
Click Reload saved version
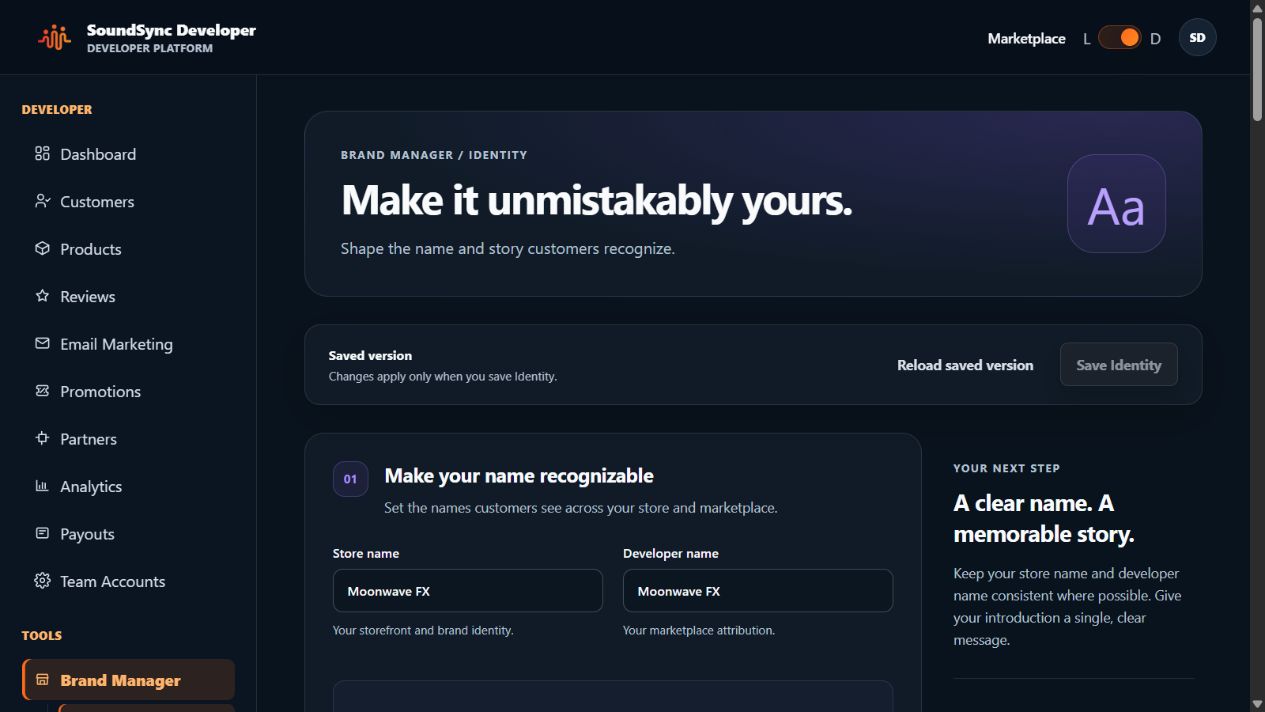coord(965,365)
